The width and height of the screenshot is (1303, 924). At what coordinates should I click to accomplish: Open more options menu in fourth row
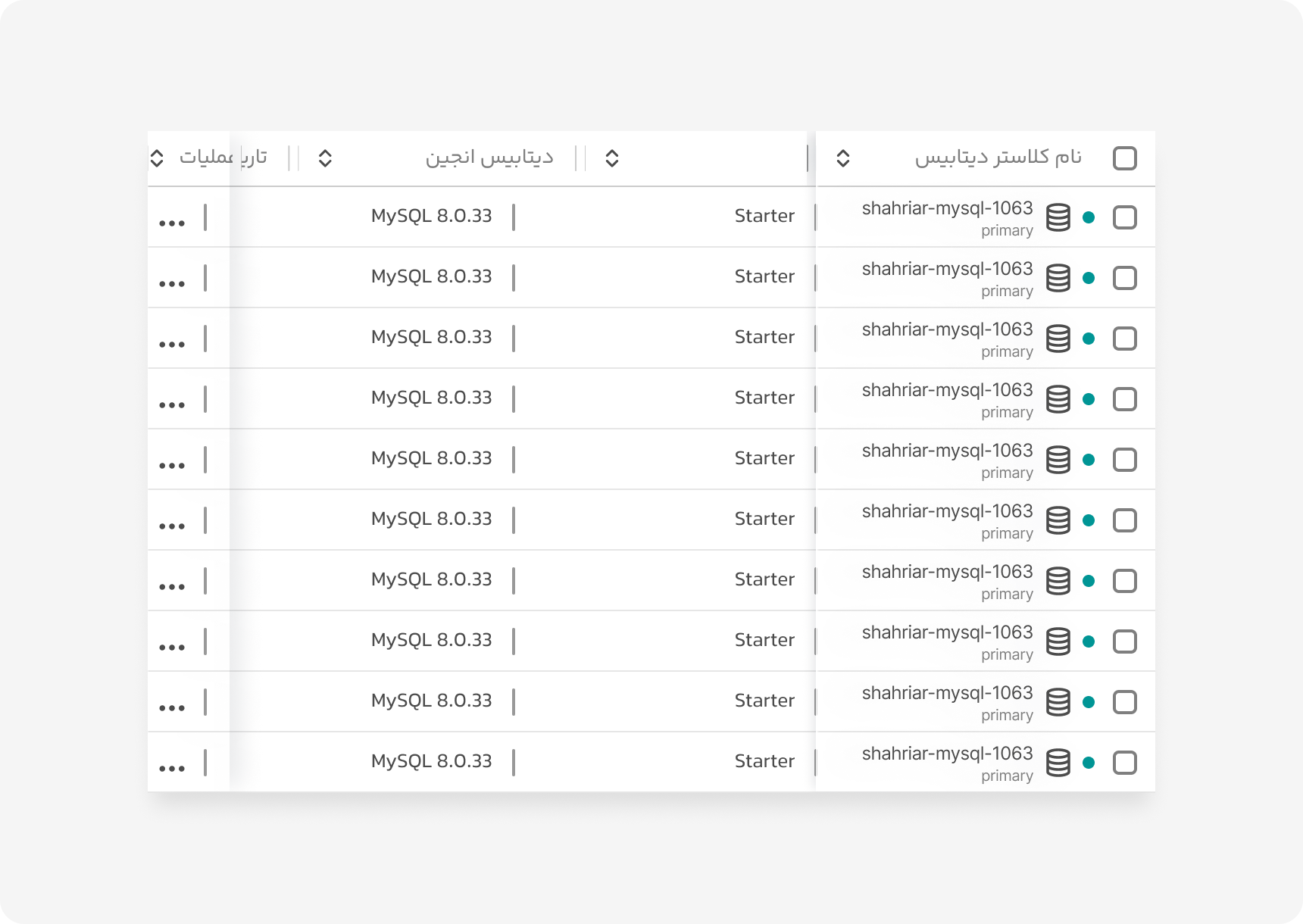(x=172, y=405)
